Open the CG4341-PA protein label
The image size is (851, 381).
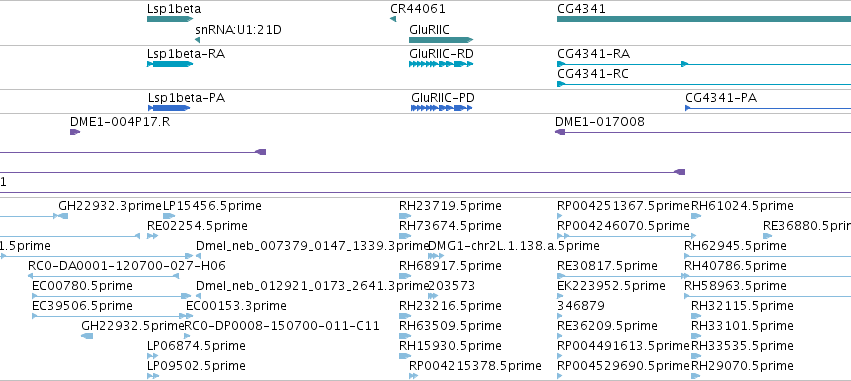coord(721,98)
